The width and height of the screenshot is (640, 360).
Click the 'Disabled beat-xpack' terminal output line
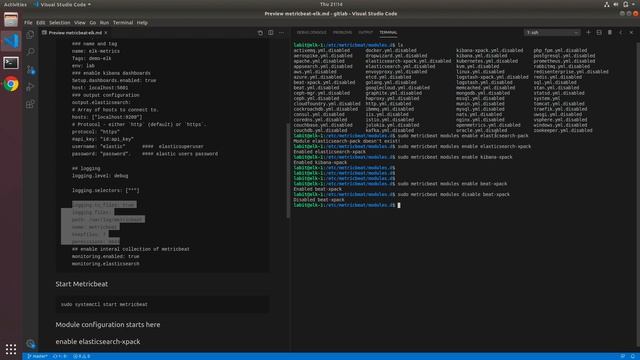click(x=319, y=200)
